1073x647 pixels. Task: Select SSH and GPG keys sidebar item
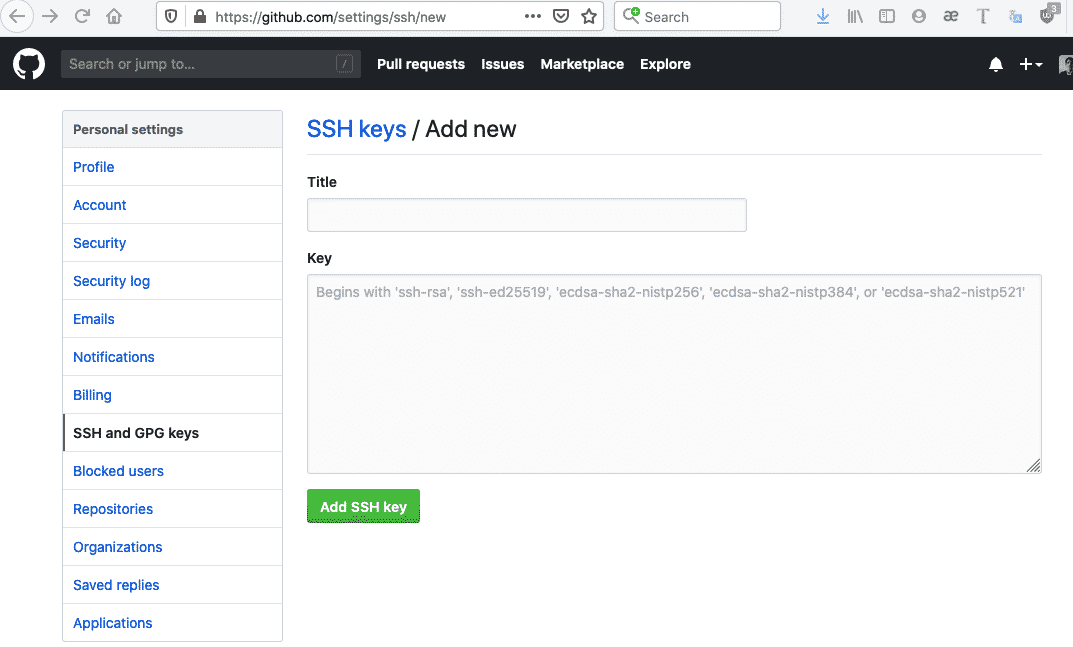172,433
